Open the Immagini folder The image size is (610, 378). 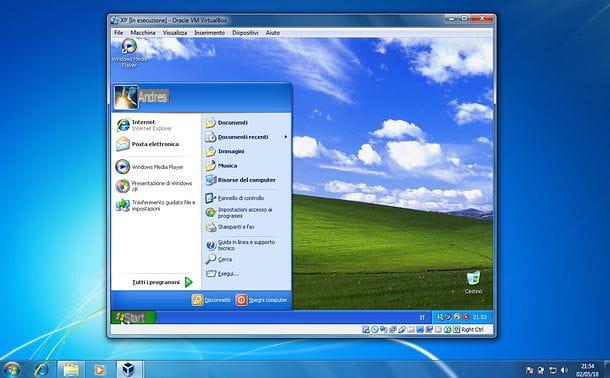(x=225, y=151)
